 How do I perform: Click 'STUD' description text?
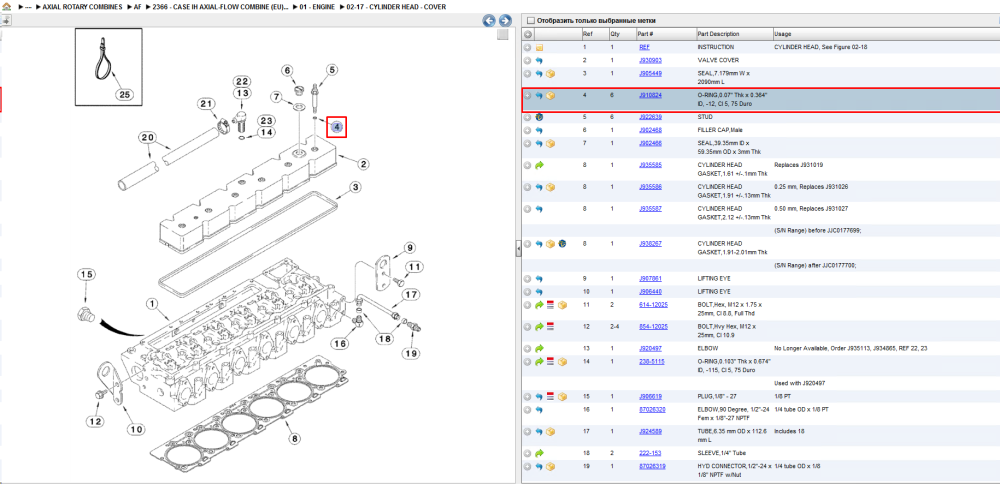point(705,117)
